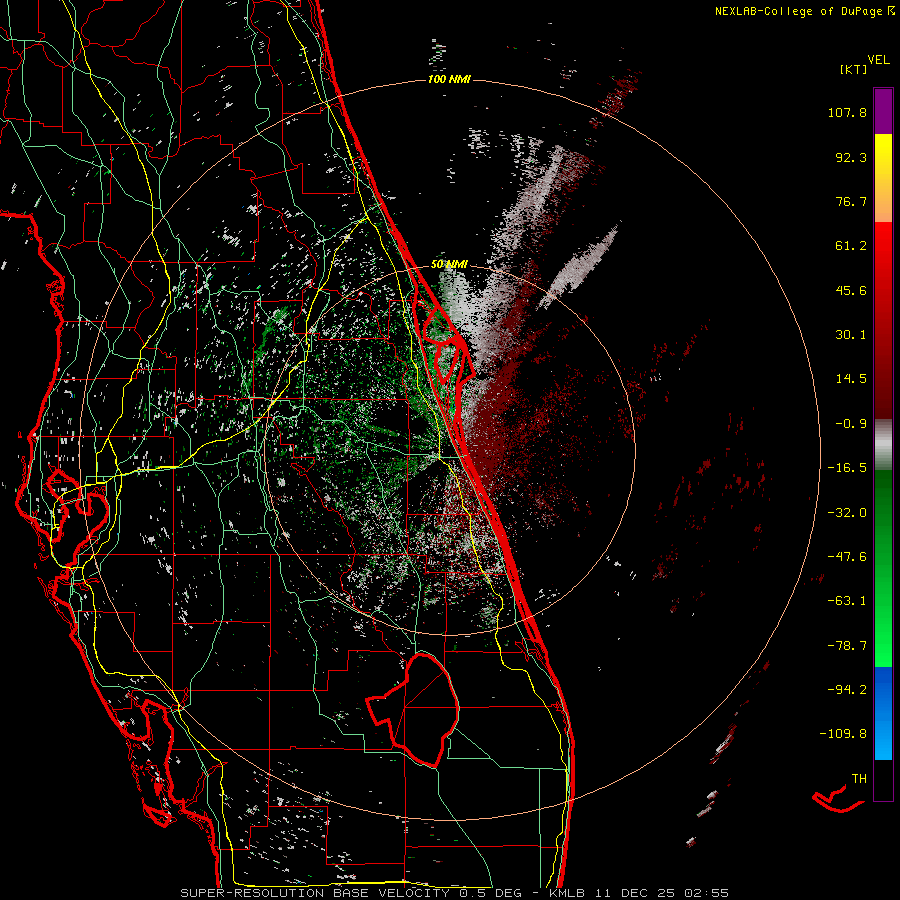The height and width of the screenshot is (900, 900).
Task: Click the 61.2 scale value
Action: coord(851,246)
